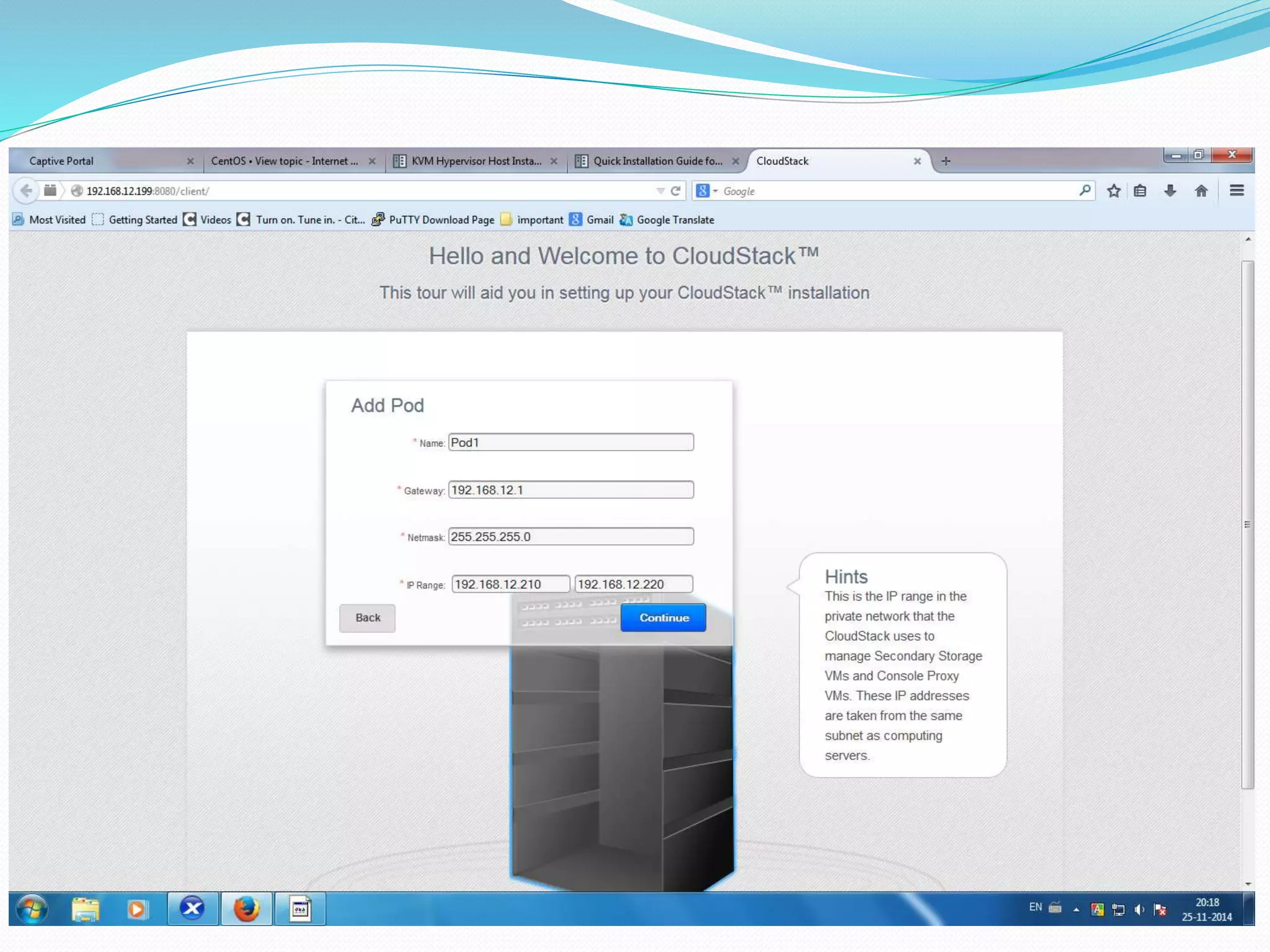This screenshot has height=952, width=1270.
Task: Click the Firefox bookmark star icon
Action: click(1113, 191)
